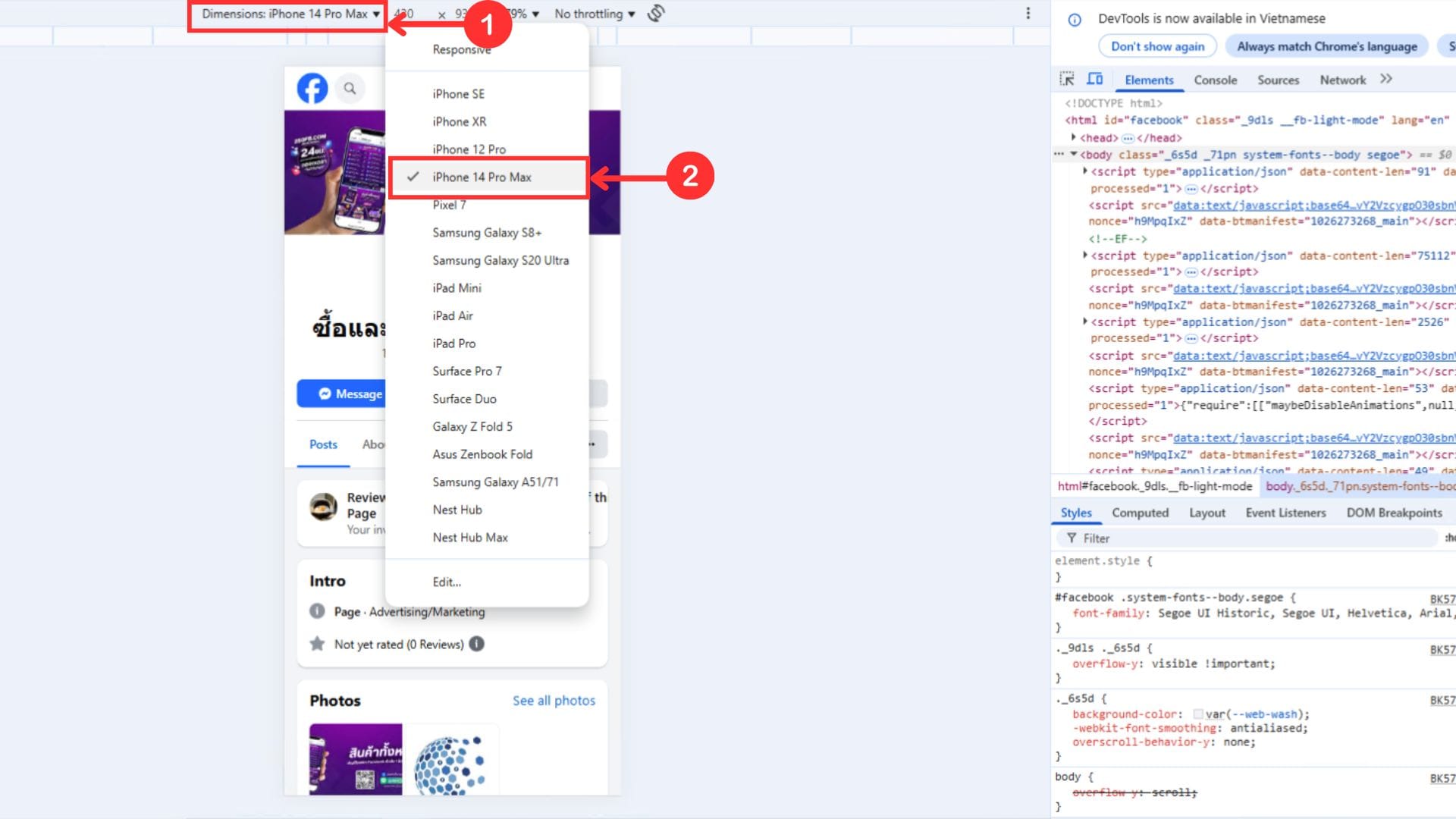Click the DevTools info notification icon
The width and height of the screenshot is (1456, 819).
[x=1075, y=20]
